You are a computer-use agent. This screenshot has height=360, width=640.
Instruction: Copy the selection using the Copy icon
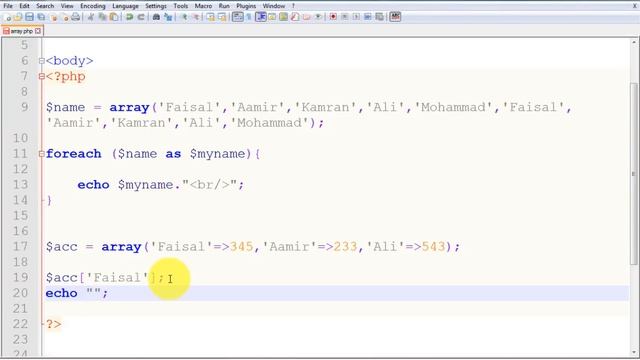(x=102, y=17)
